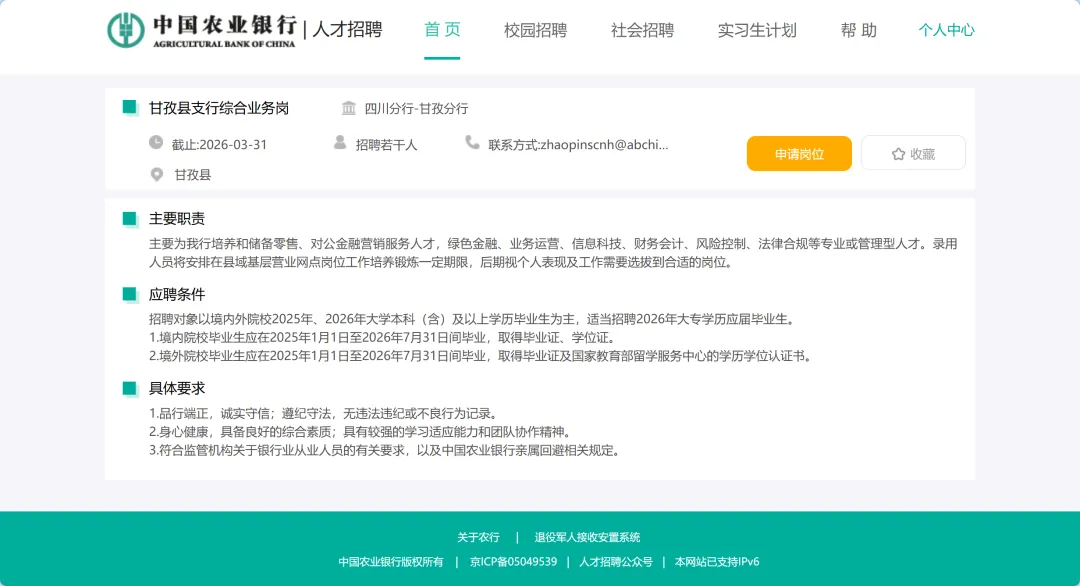
Task: Open the 首页 tab
Action: point(442,30)
